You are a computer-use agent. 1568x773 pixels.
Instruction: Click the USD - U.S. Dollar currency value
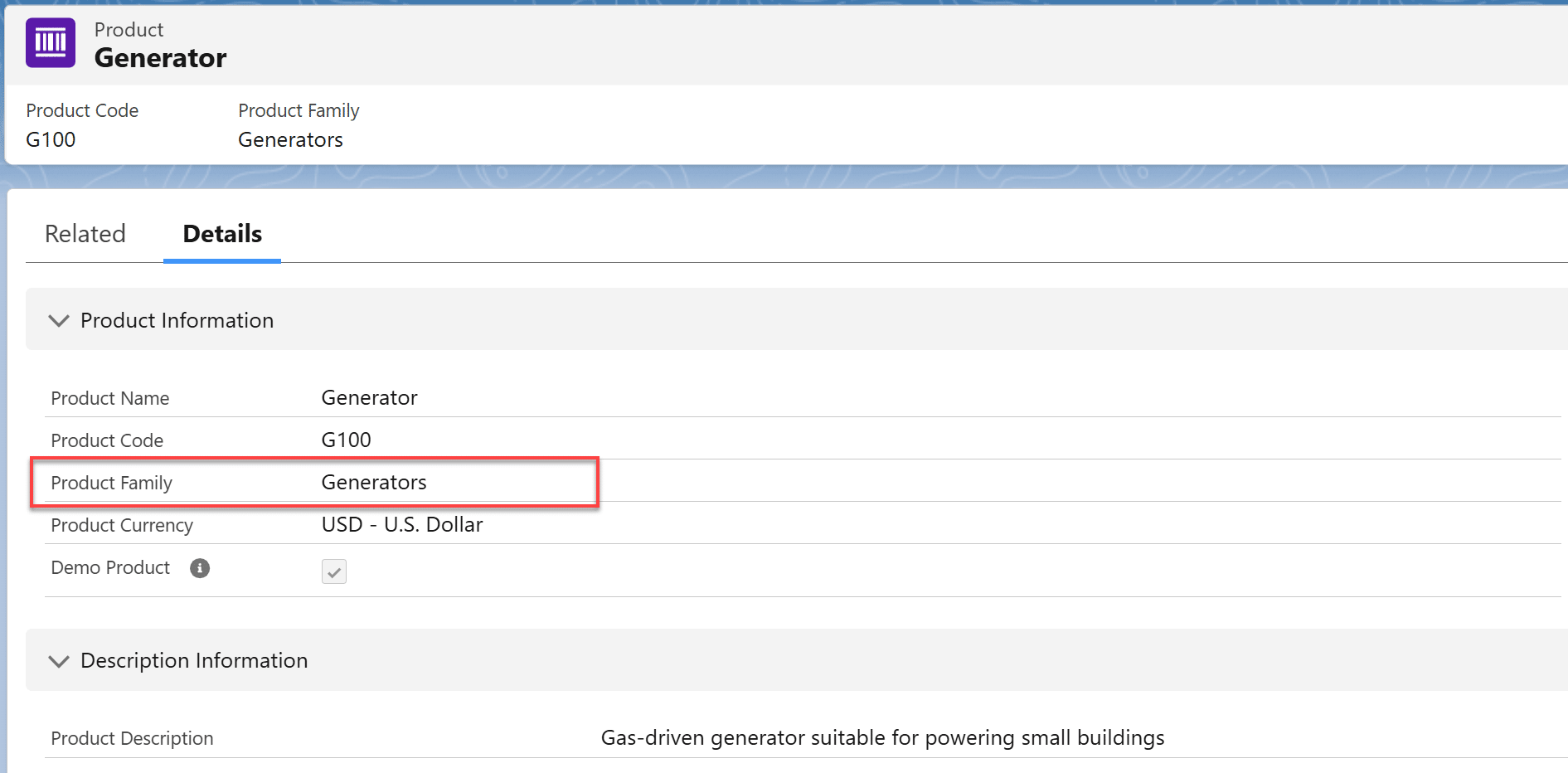coord(402,525)
